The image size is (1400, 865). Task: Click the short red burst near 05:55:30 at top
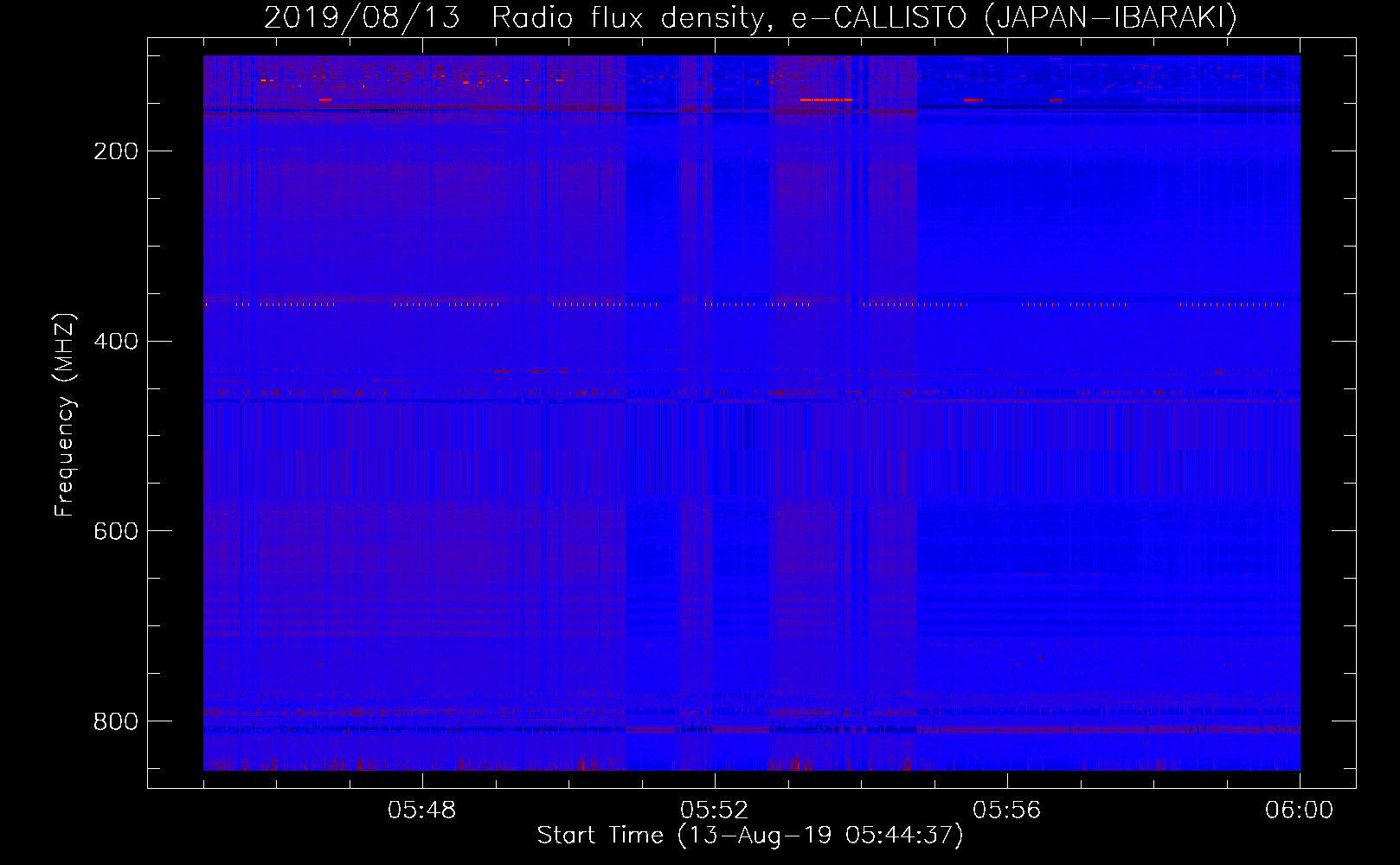[973, 100]
